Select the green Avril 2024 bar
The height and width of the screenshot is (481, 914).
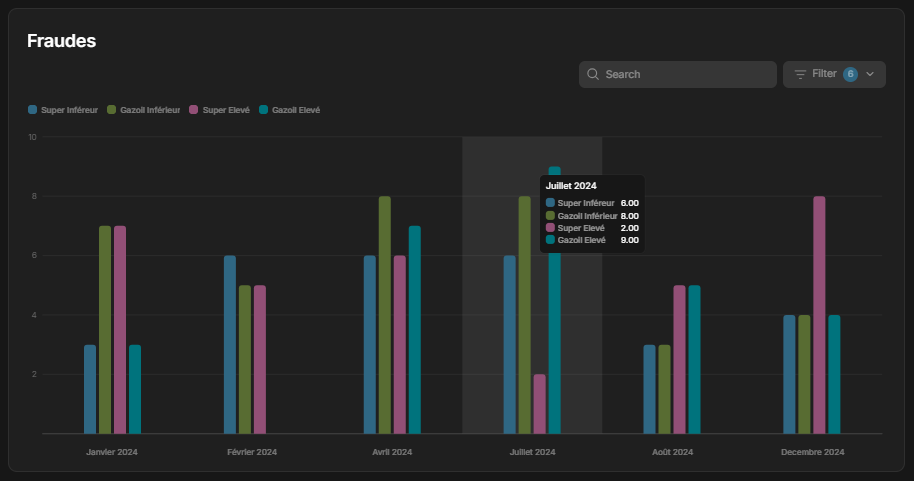[385, 315]
